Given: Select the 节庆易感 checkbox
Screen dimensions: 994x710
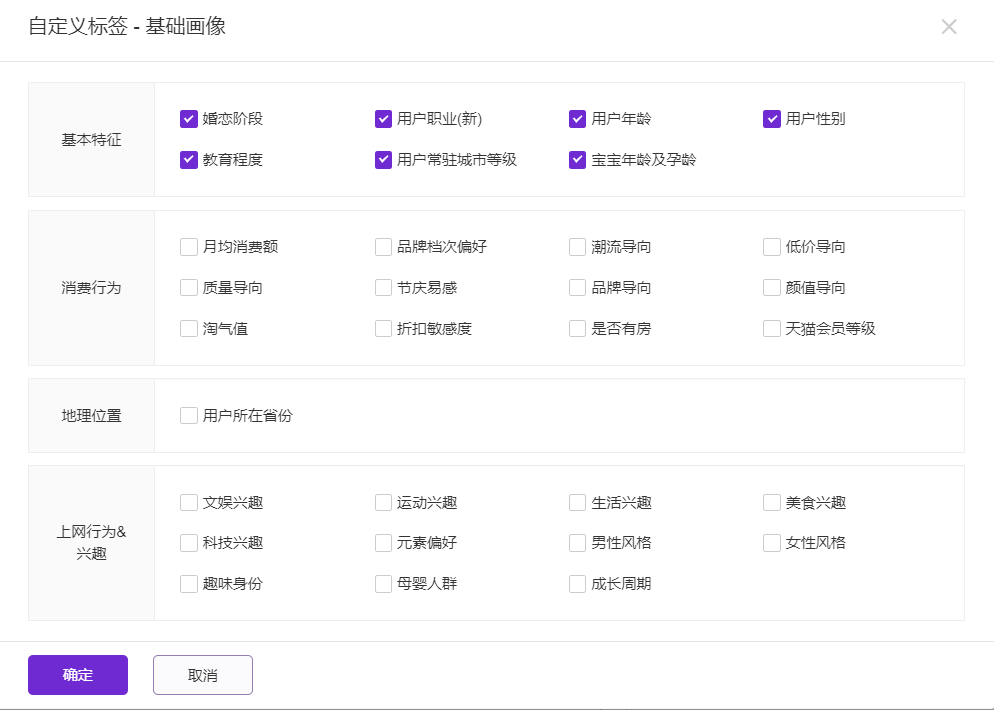Looking at the screenshot, I should pos(383,288).
